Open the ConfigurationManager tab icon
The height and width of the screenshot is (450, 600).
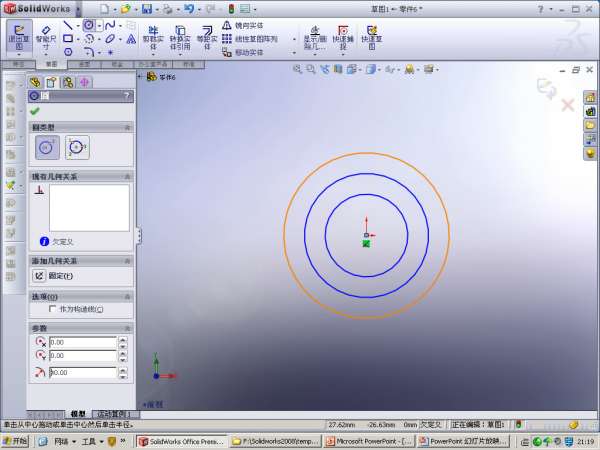tap(68, 82)
